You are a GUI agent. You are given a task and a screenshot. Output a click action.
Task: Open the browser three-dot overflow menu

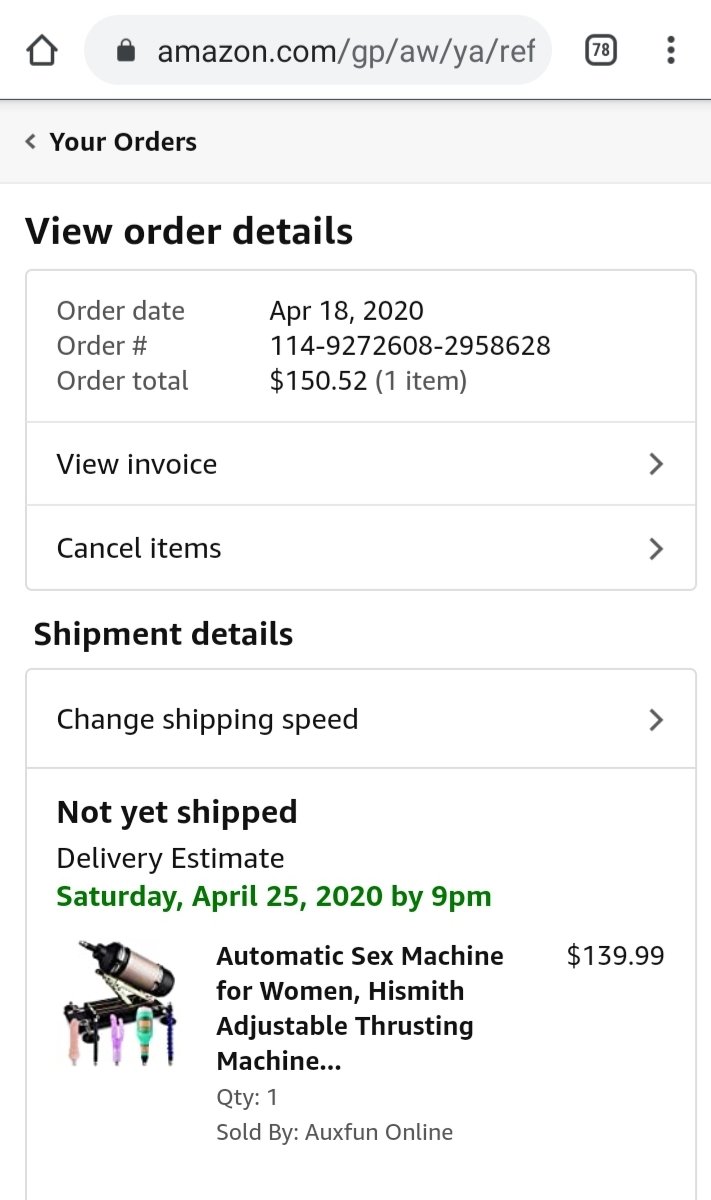coord(670,50)
